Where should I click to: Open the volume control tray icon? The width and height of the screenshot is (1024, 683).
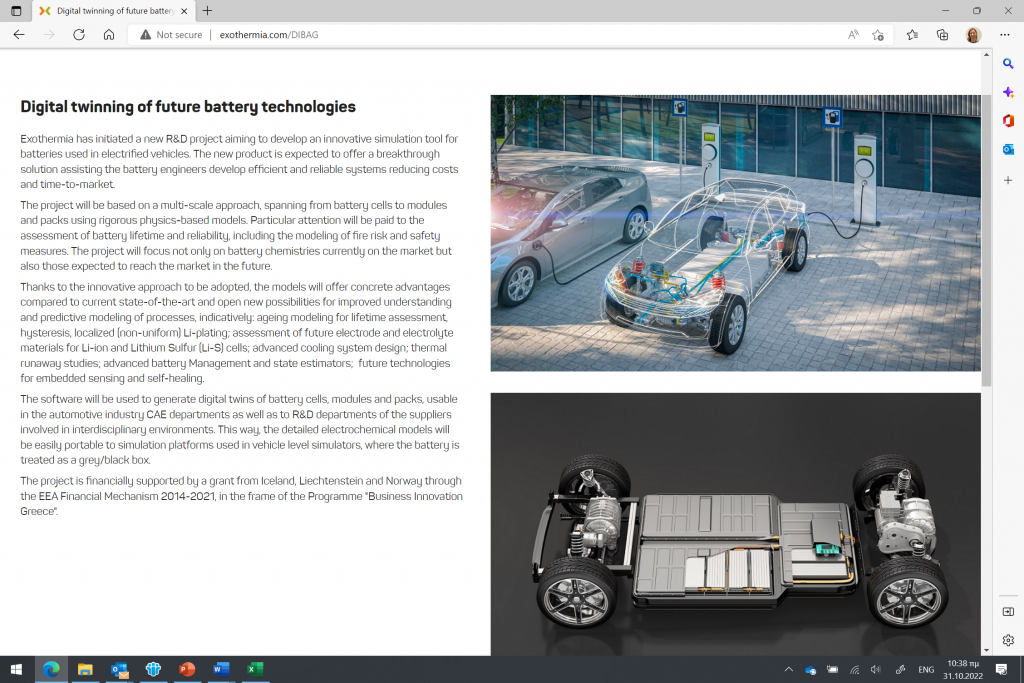[x=876, y=669]
